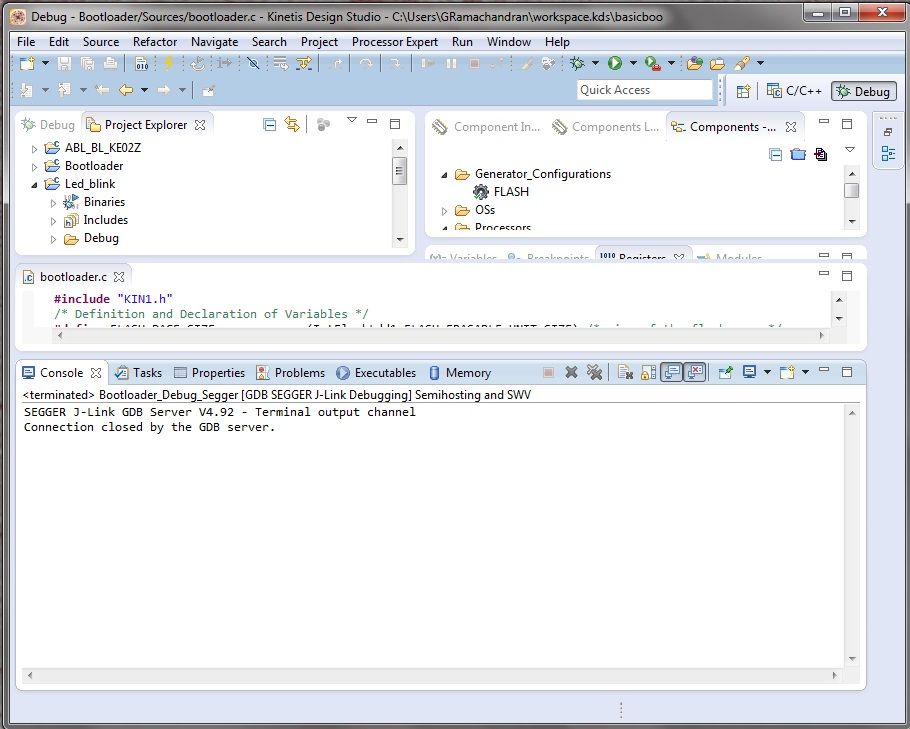The image size is (910, 729).
Task: Click the Next Annotation icon
Action: (x=26, y=90)
